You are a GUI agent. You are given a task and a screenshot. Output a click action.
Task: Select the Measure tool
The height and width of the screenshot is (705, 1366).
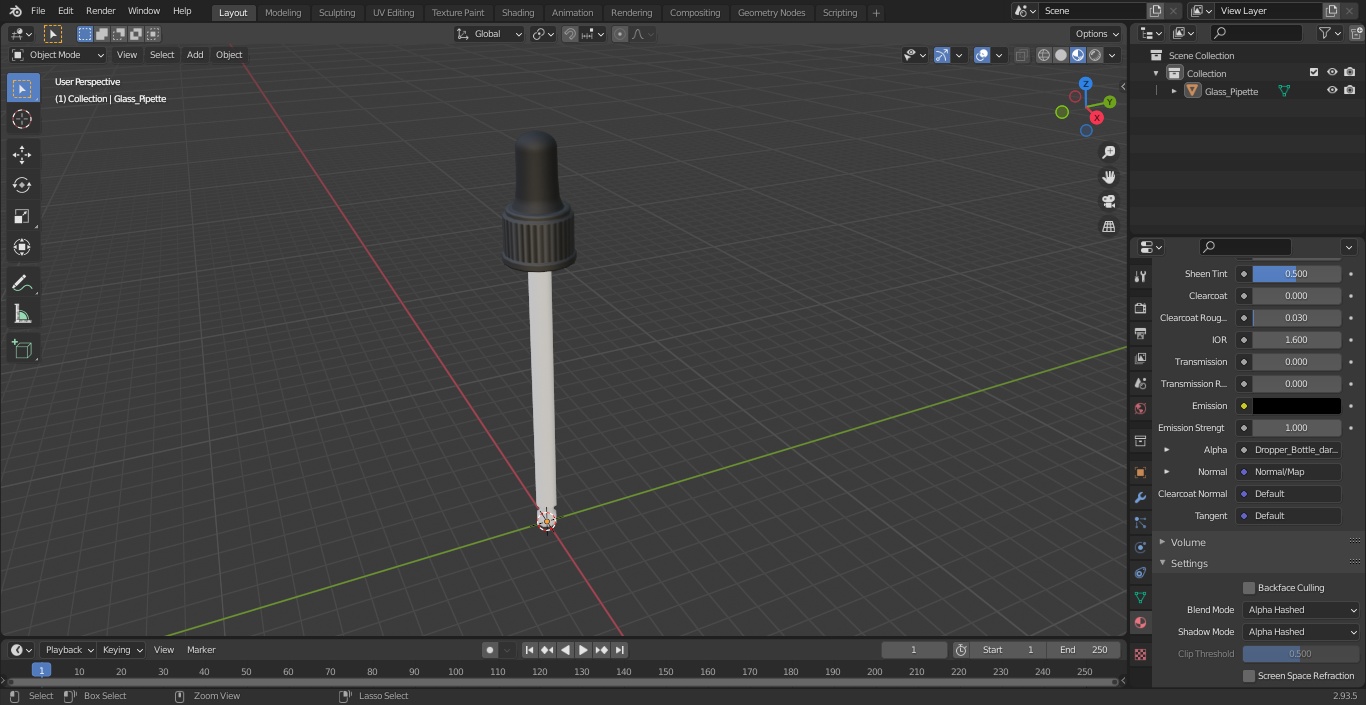coord(22,315)
